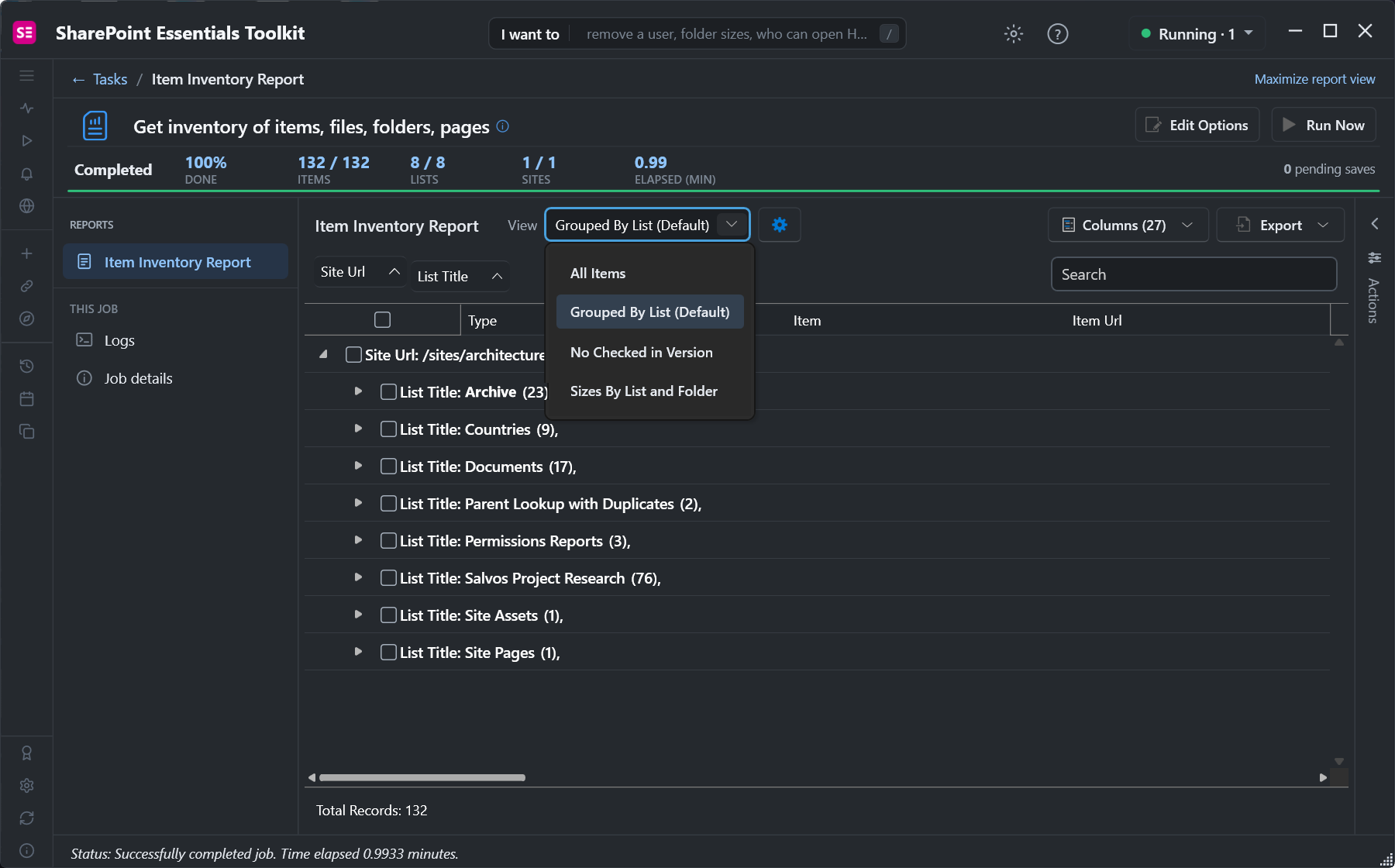The image size is (1395, 868).
Task: Click the globe icon in the sidebar
Action: click(x=26, y=206)
